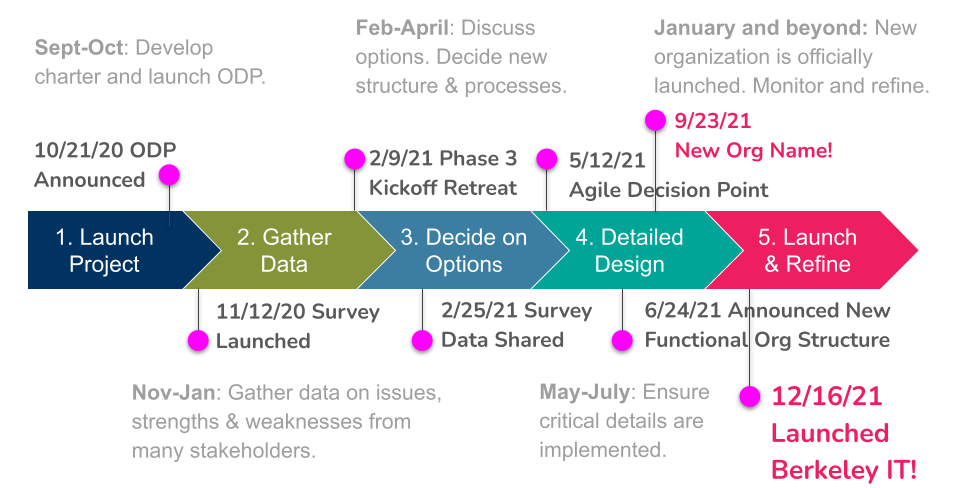Select the Nov-Jan gather data description
Image resolution: width=960 pixels, height=488 pixels.
pos(287,421)
